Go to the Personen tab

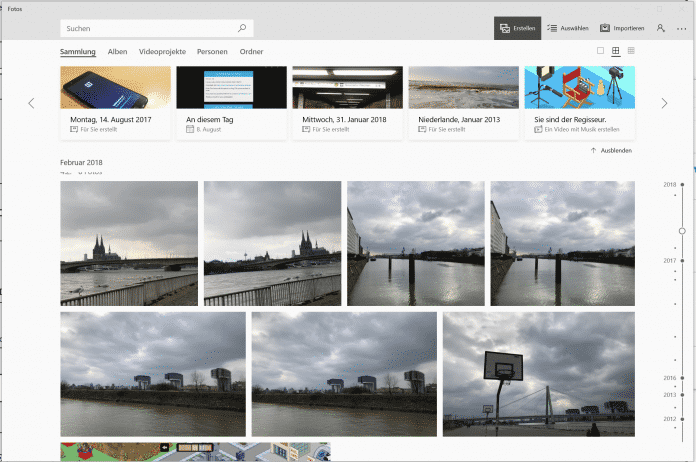click(212, 51)
